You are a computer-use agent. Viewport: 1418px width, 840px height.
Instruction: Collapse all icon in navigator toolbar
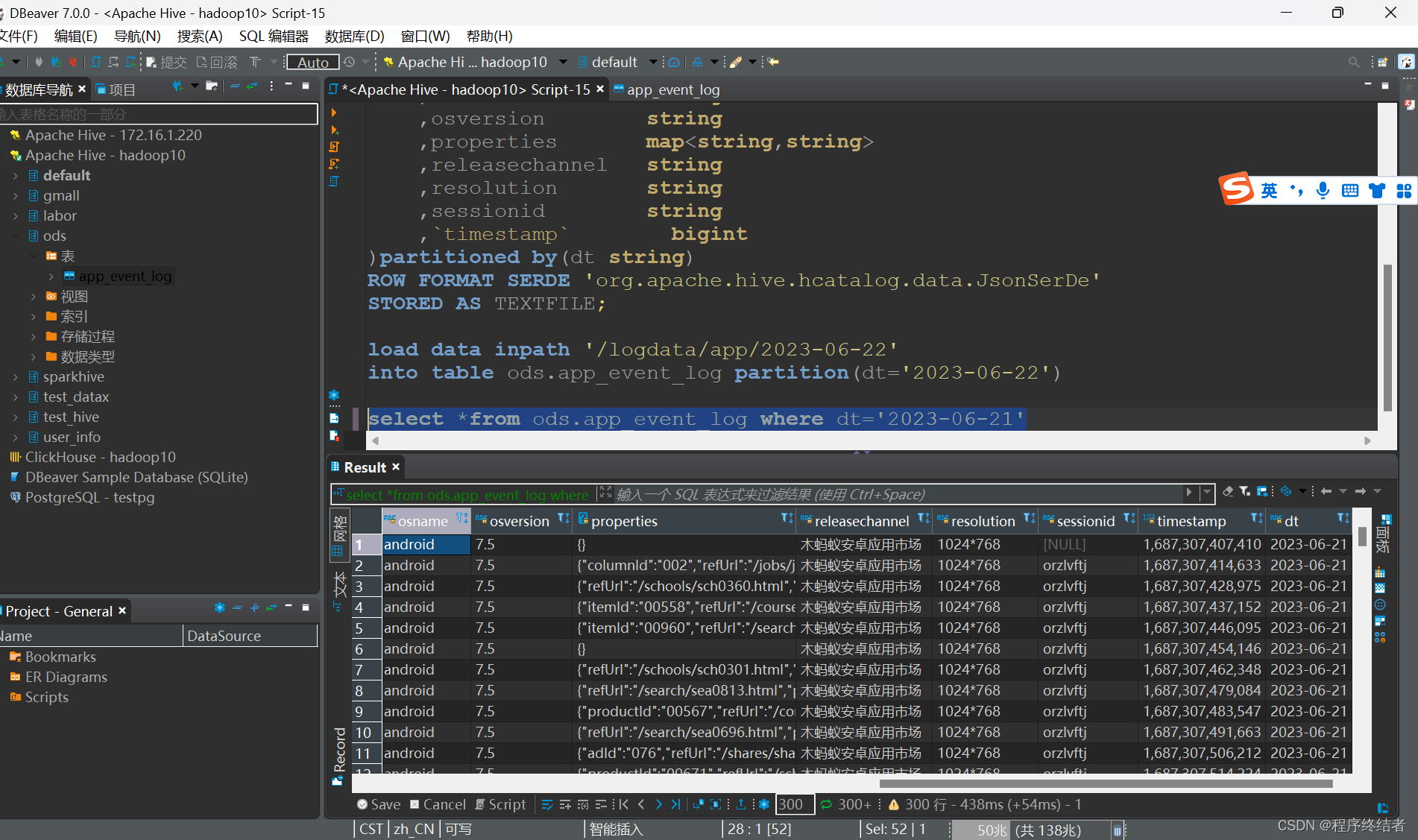234,86
